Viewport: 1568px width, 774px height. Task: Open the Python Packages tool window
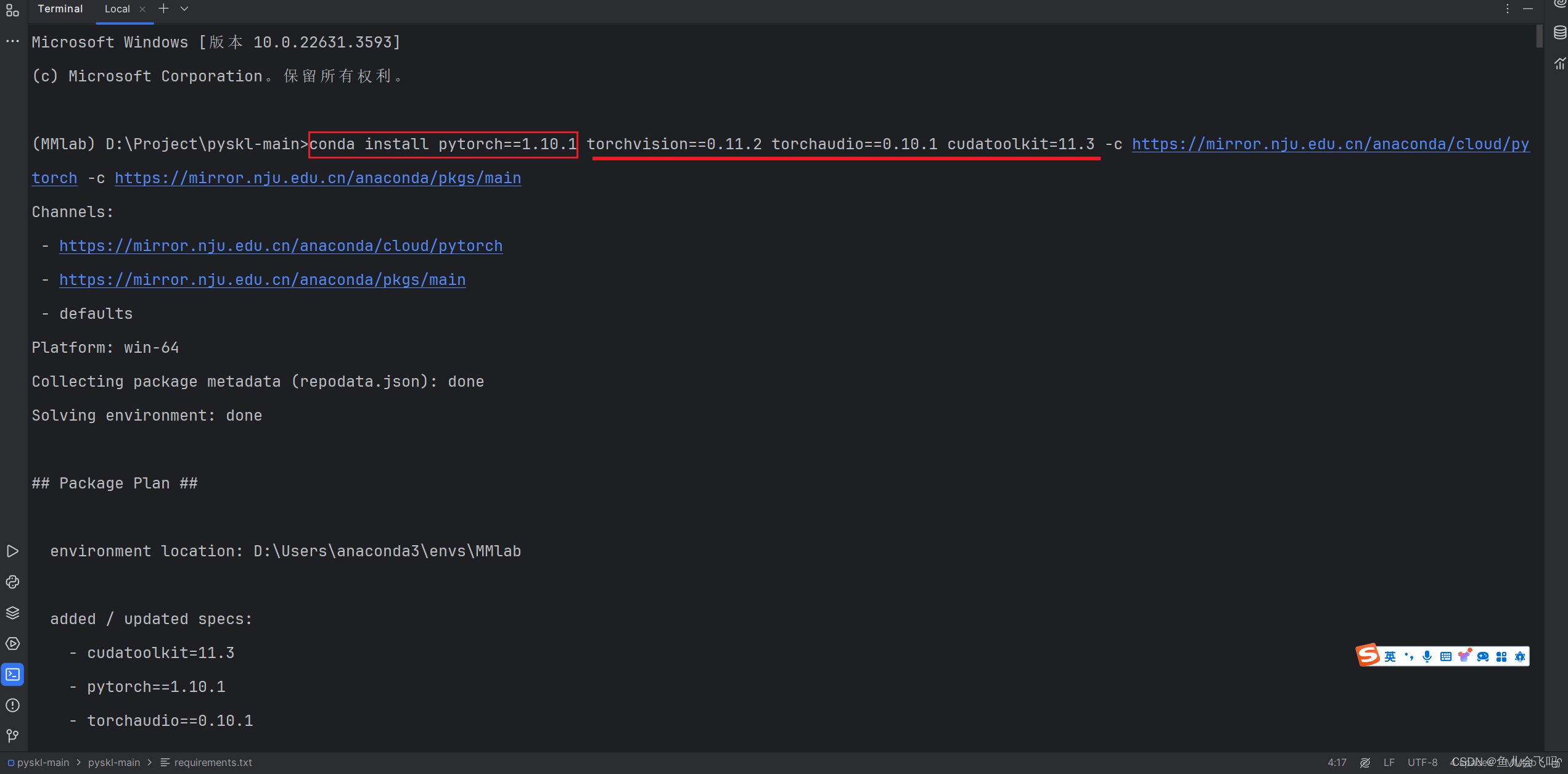[12, 612]
